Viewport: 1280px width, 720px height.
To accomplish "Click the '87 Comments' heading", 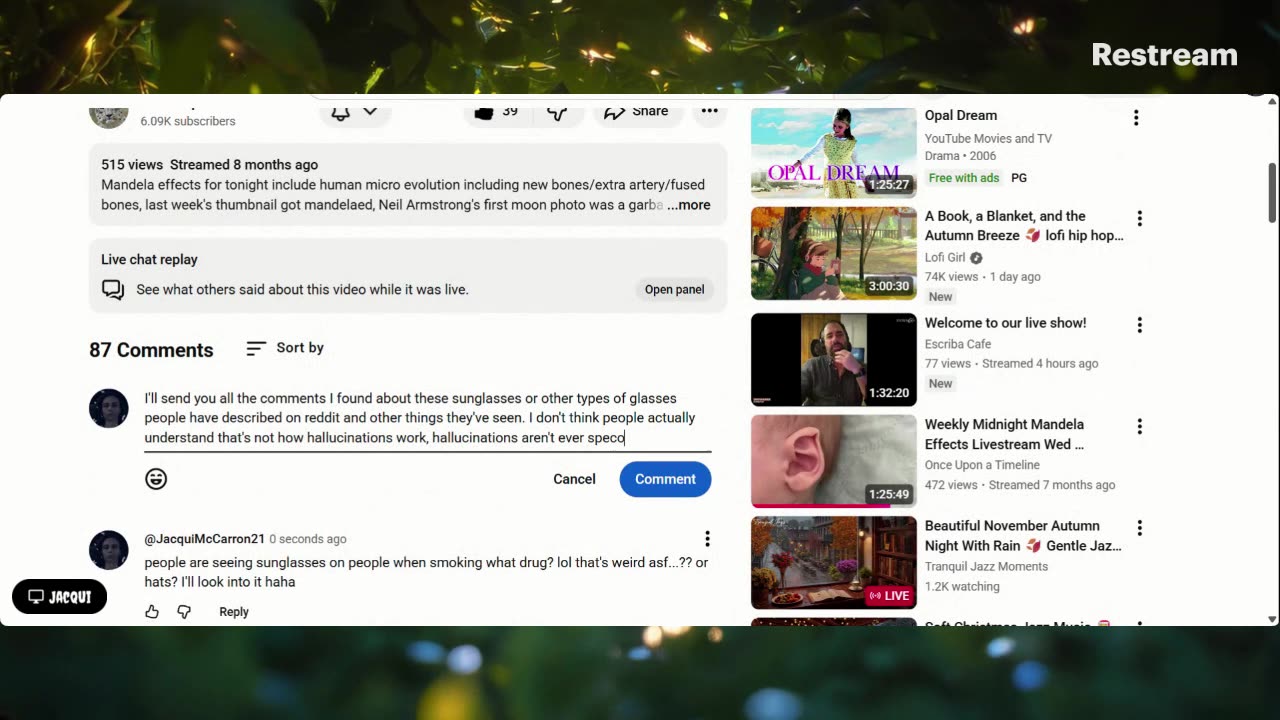I will point(151,350).
